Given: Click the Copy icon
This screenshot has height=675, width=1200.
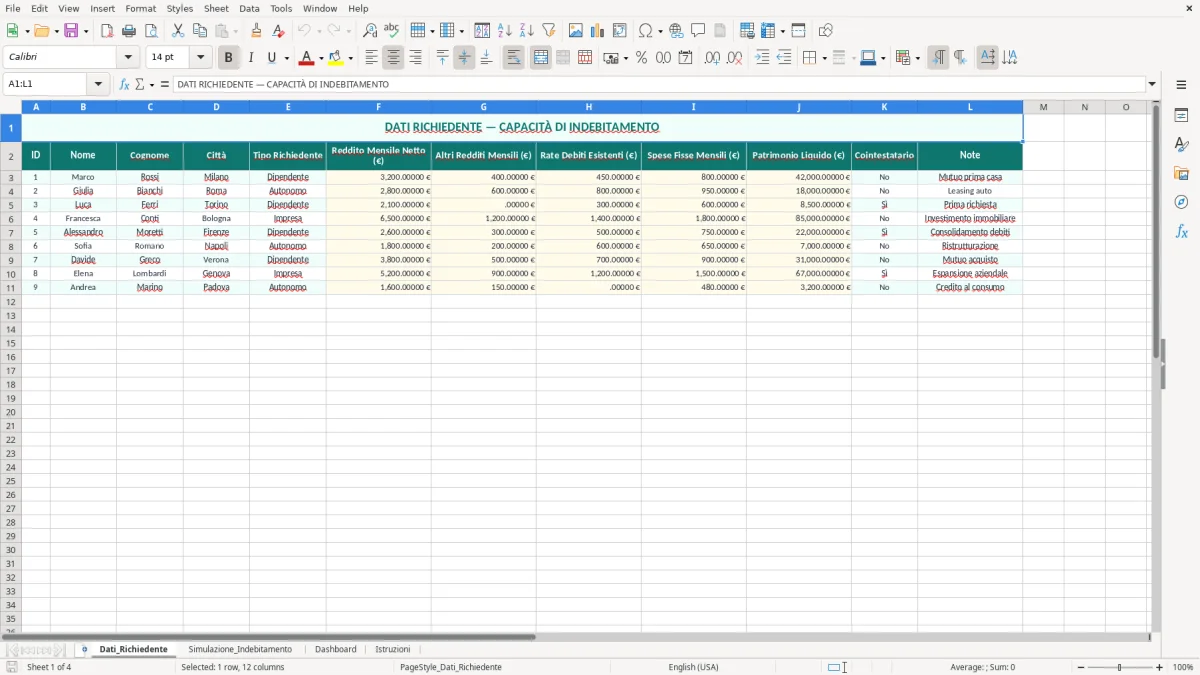Looking at the screenshot, I should point(200,31).
